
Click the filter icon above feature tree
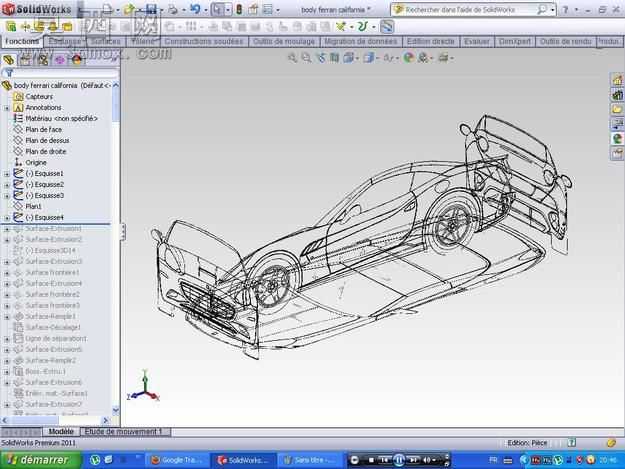point(8,73)
